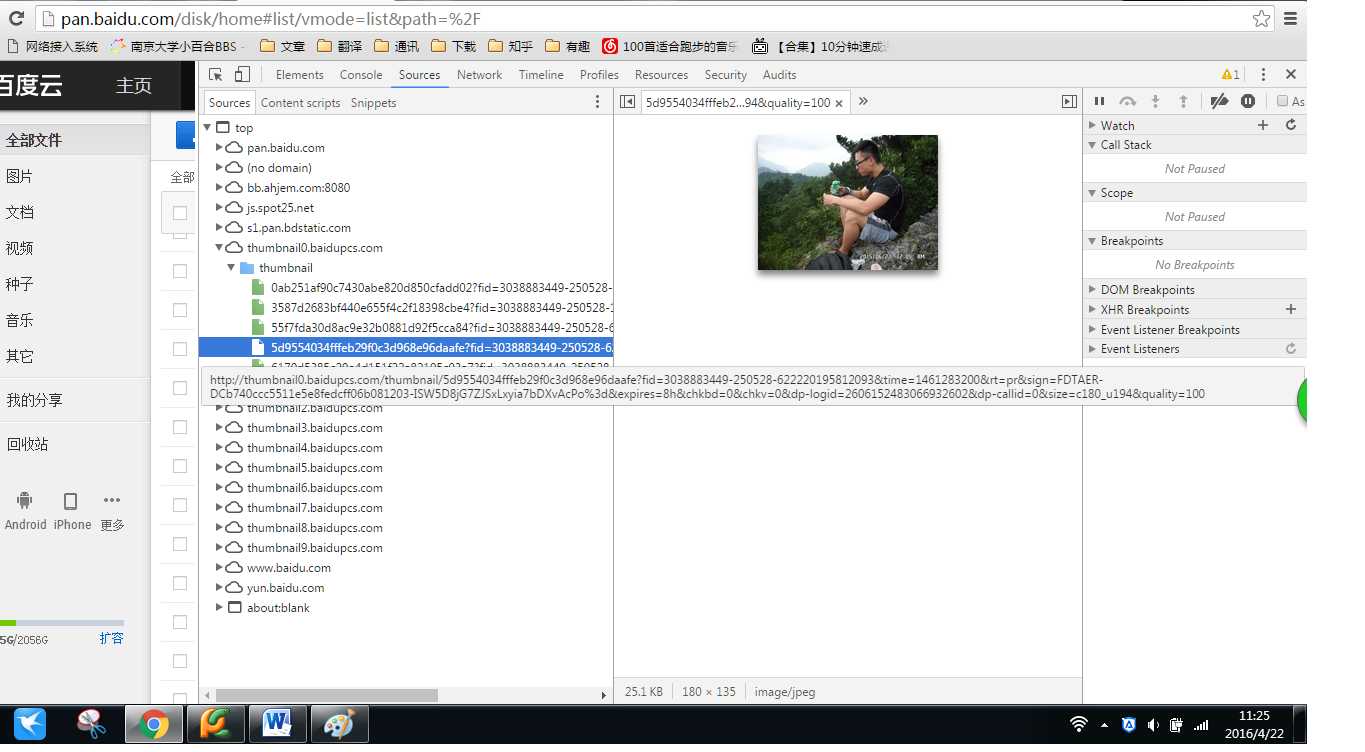The height and width of the screenshot is (752, 1365).
Task: Expand the DOM Breakpoints section
Action: (x=1092, y=289)
